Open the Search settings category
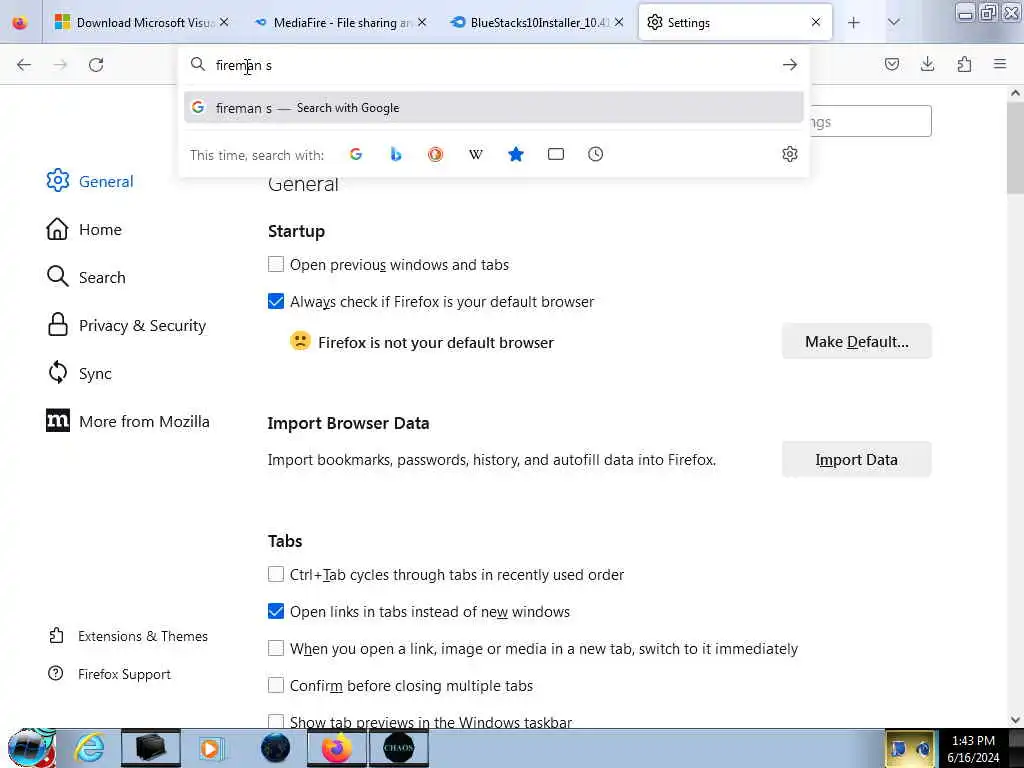This screenshot has height=768, width=1024. point(86,277)
